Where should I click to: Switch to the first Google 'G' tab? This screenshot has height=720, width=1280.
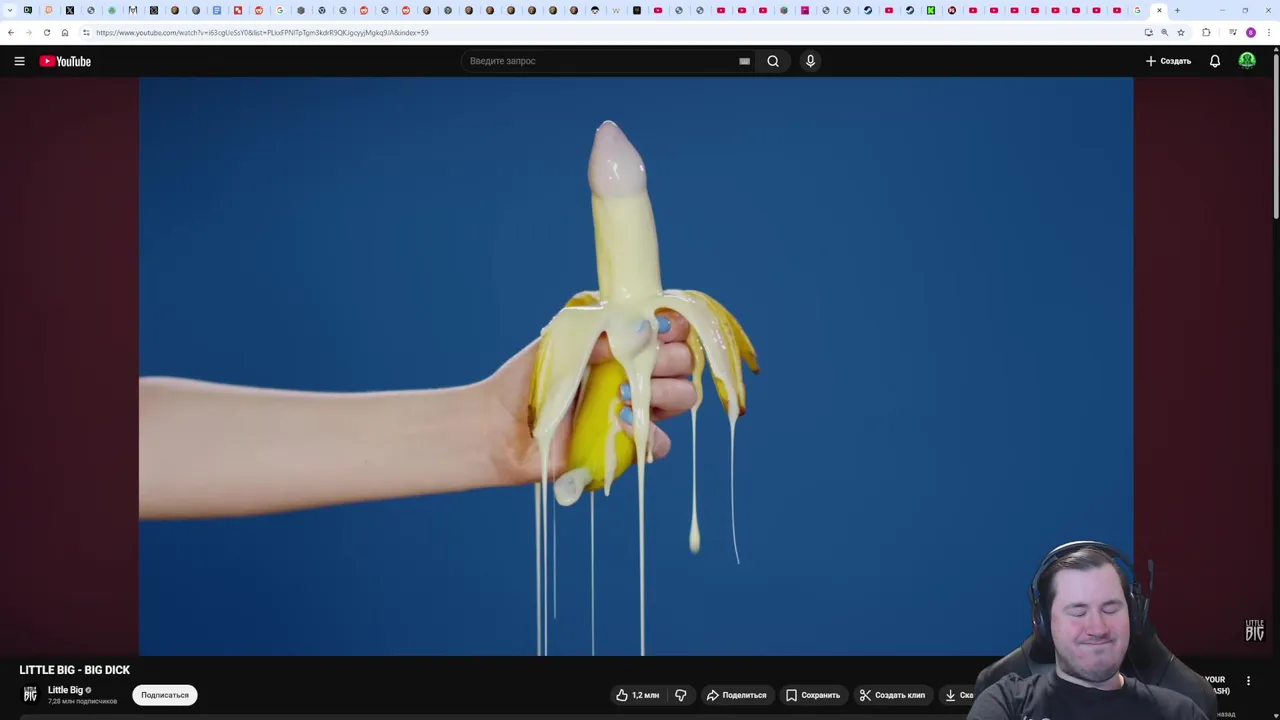279,10
